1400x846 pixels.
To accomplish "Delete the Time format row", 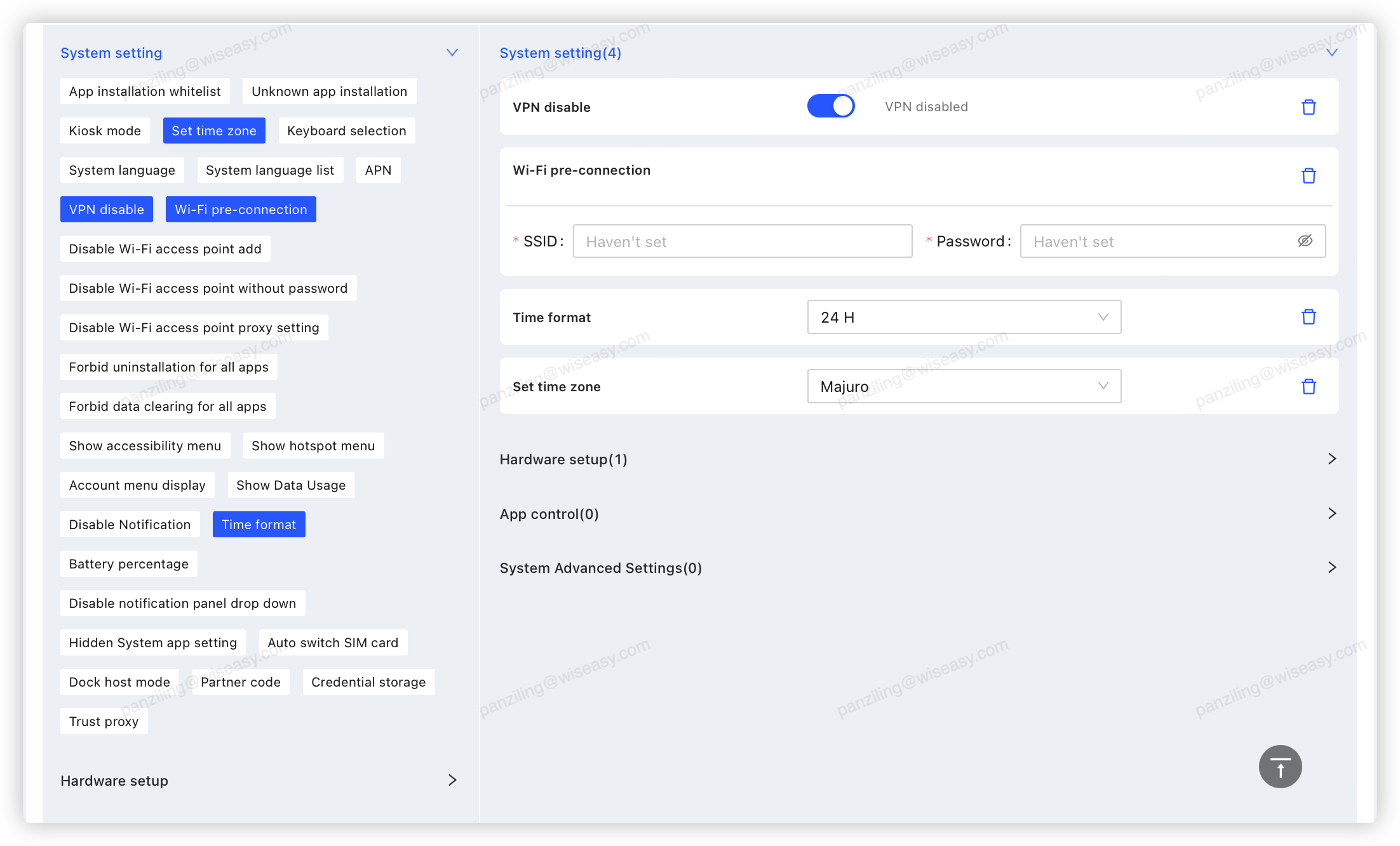I will [x=1309, y=317].
